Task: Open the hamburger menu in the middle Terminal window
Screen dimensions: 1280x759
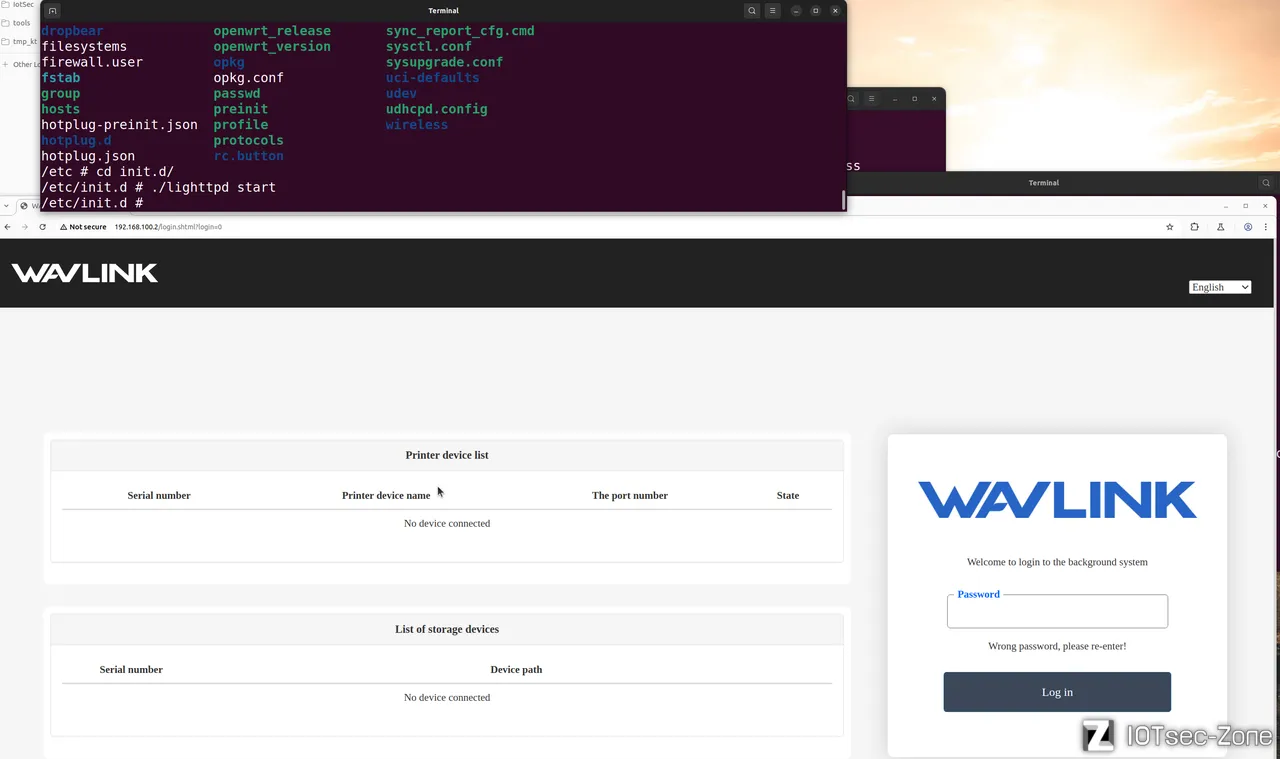Action: click(x=872, y=99)
